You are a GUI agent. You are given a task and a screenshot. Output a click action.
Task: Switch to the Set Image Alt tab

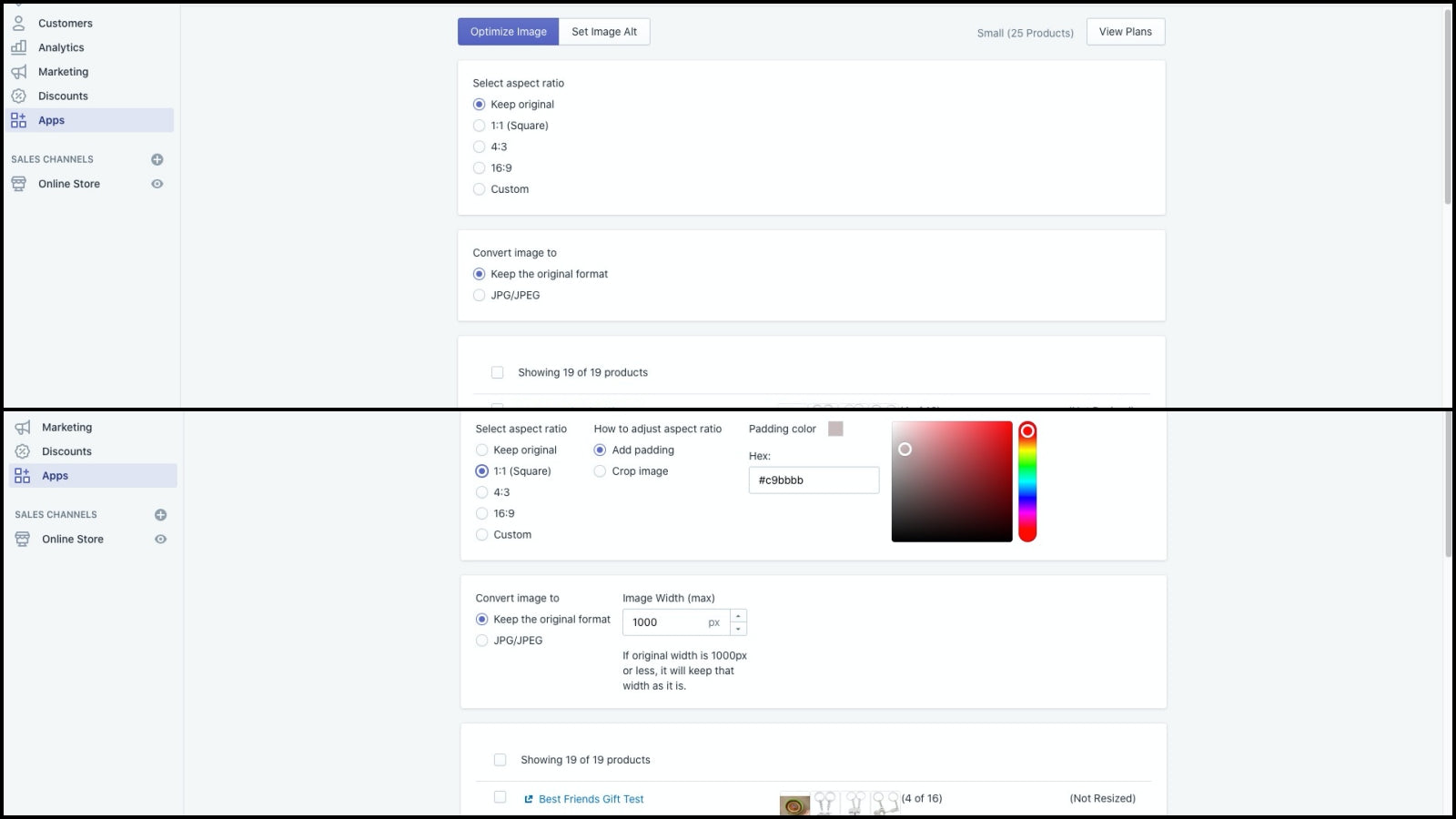coord(603,31)
